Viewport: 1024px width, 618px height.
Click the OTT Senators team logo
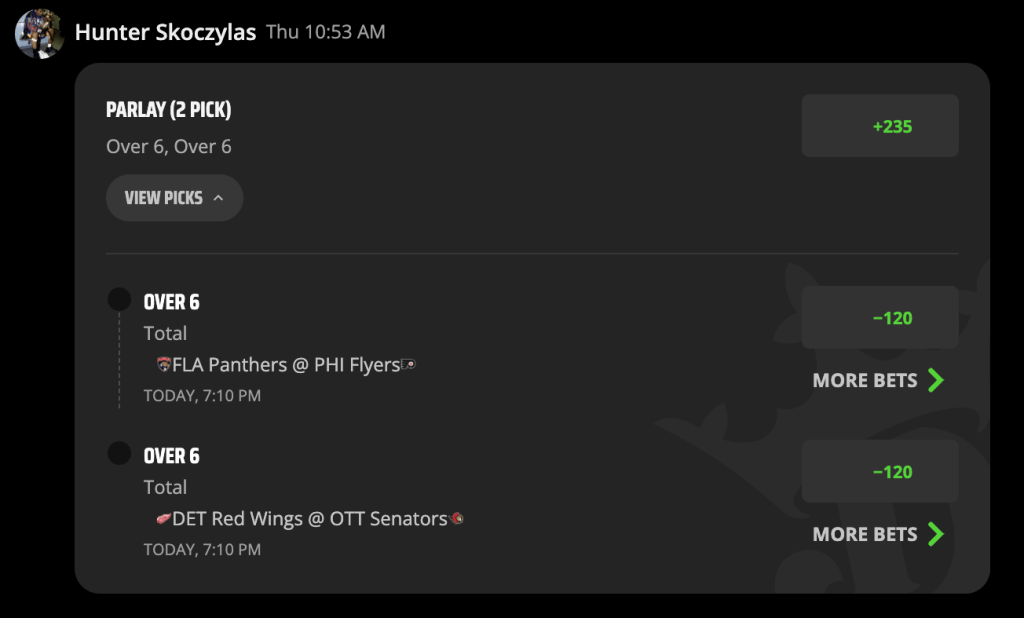[x=457, y=519]
